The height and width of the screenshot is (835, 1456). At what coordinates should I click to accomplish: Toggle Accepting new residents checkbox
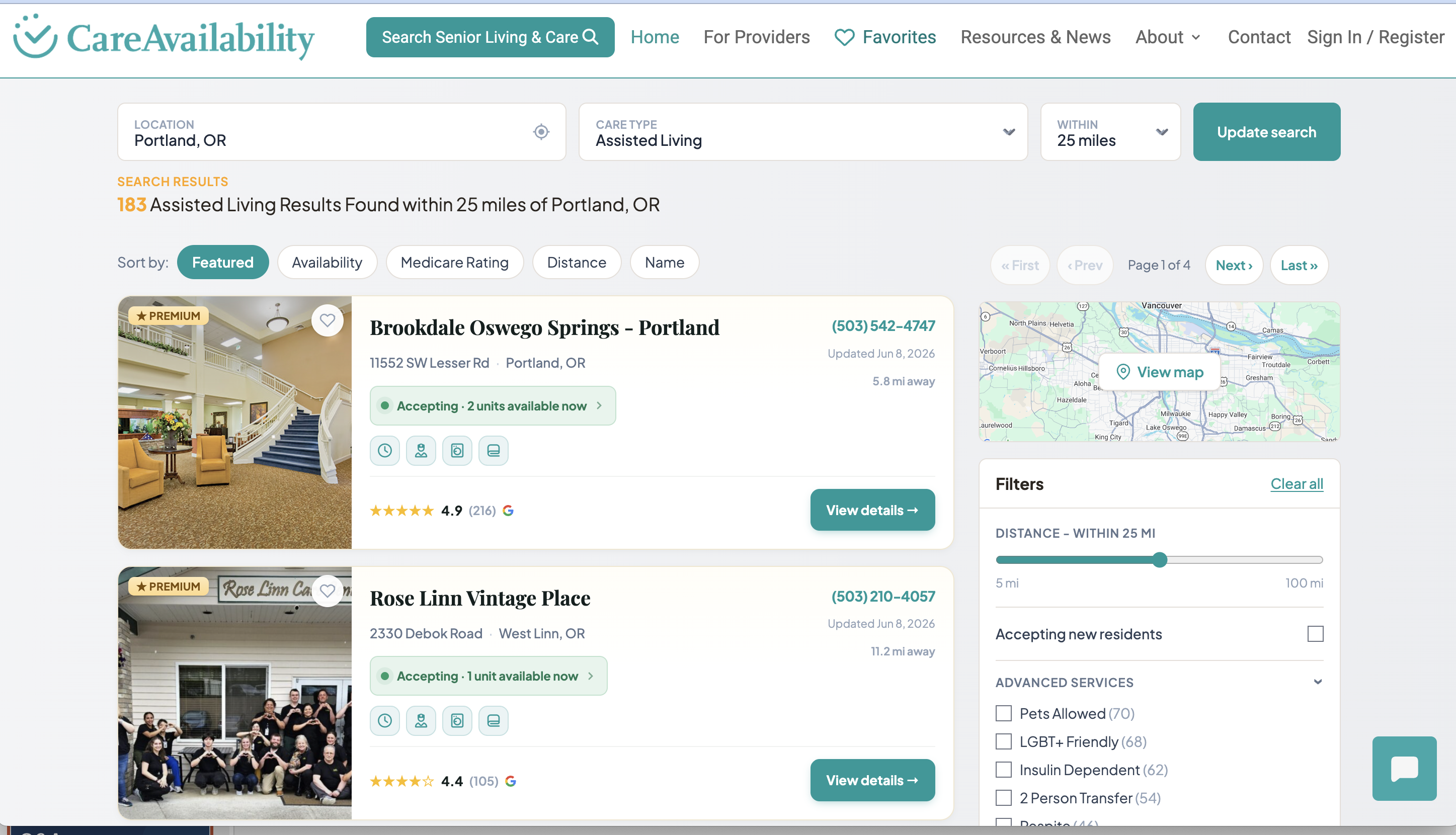tap(1316, 634)
